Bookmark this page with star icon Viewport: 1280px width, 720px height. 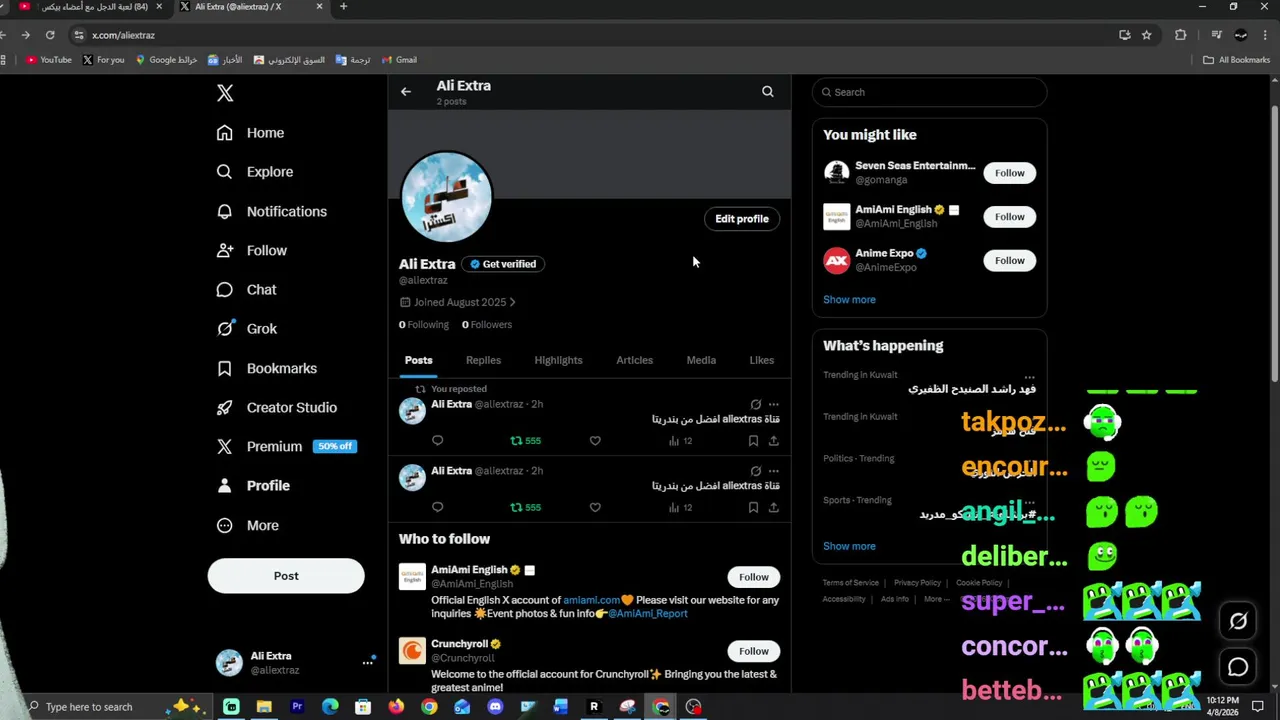coord(1147,35)
